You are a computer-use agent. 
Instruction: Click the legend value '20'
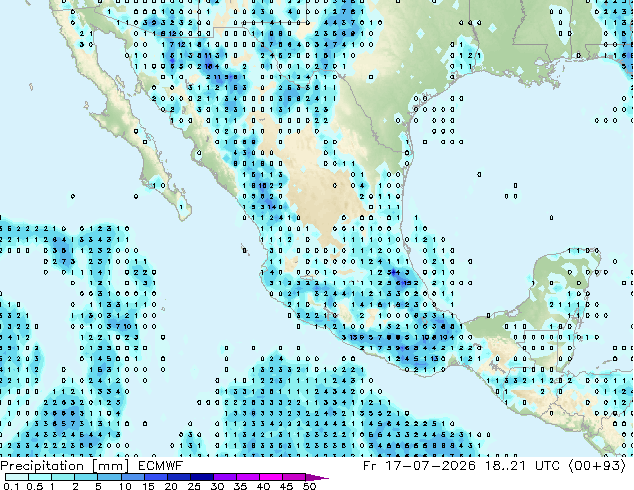(171, 486)
